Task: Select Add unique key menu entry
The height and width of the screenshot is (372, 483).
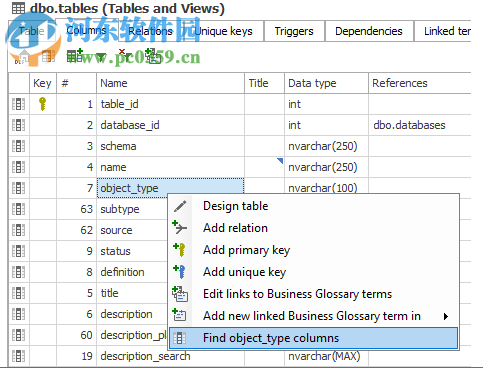Action: point(313,272)
